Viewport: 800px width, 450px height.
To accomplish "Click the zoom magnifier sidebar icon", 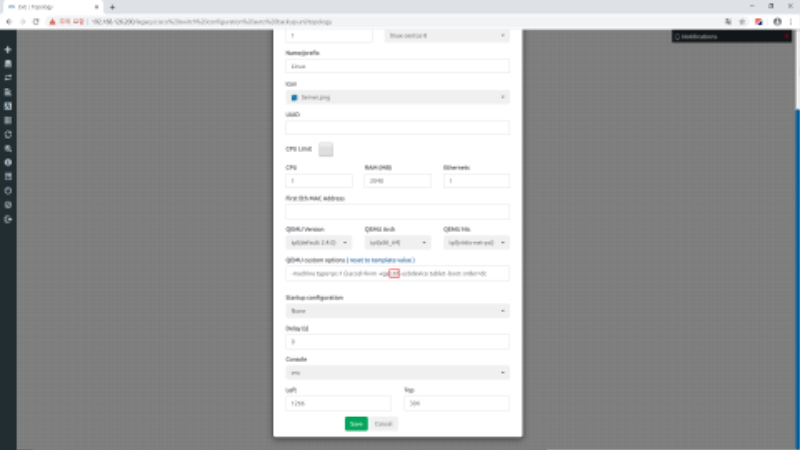I will point(8,148).
